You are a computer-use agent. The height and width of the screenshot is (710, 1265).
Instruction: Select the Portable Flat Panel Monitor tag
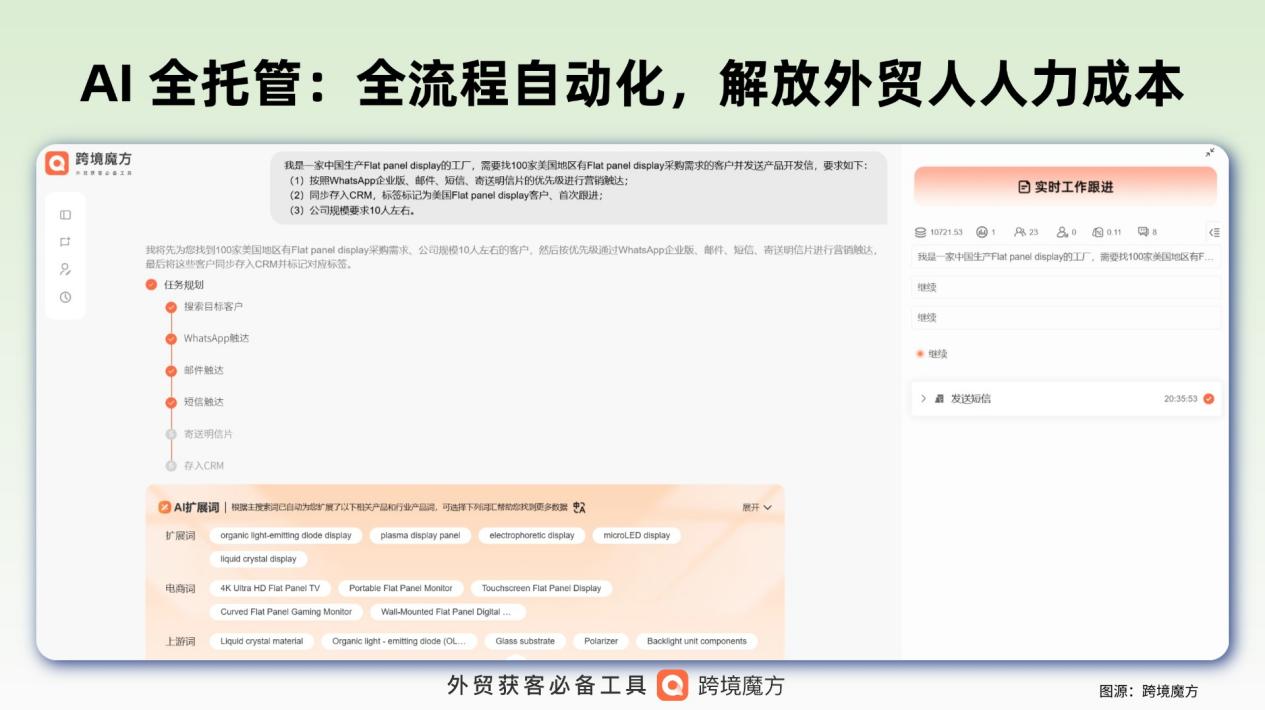pyautogui.click(x=401, y=589)
